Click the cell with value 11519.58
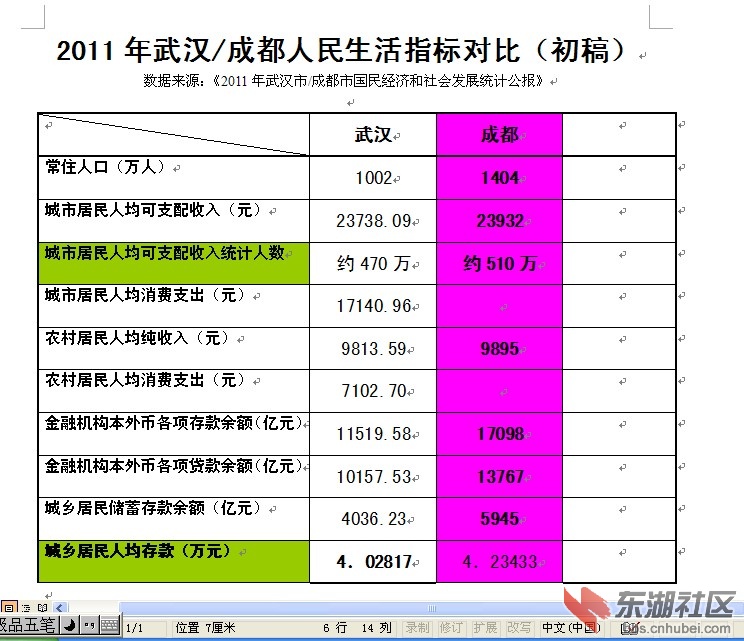 [373, 434]
